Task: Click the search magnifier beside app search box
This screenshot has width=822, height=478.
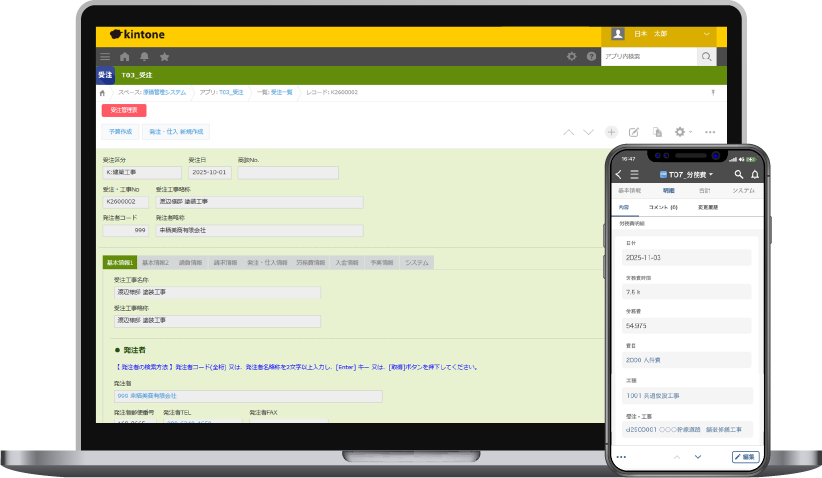Action: click(707, 57)
